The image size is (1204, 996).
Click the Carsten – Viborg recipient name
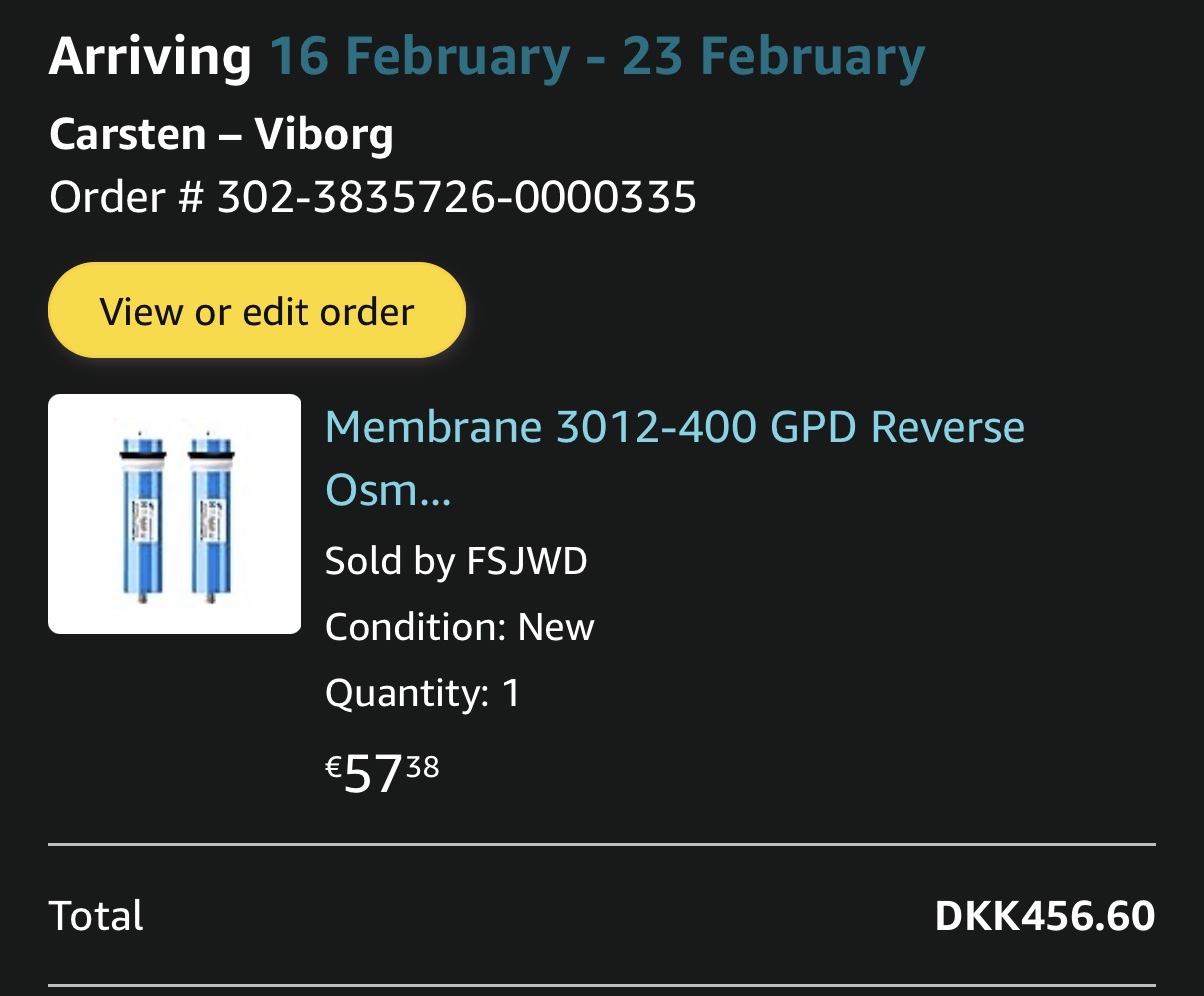coord(222,134)
